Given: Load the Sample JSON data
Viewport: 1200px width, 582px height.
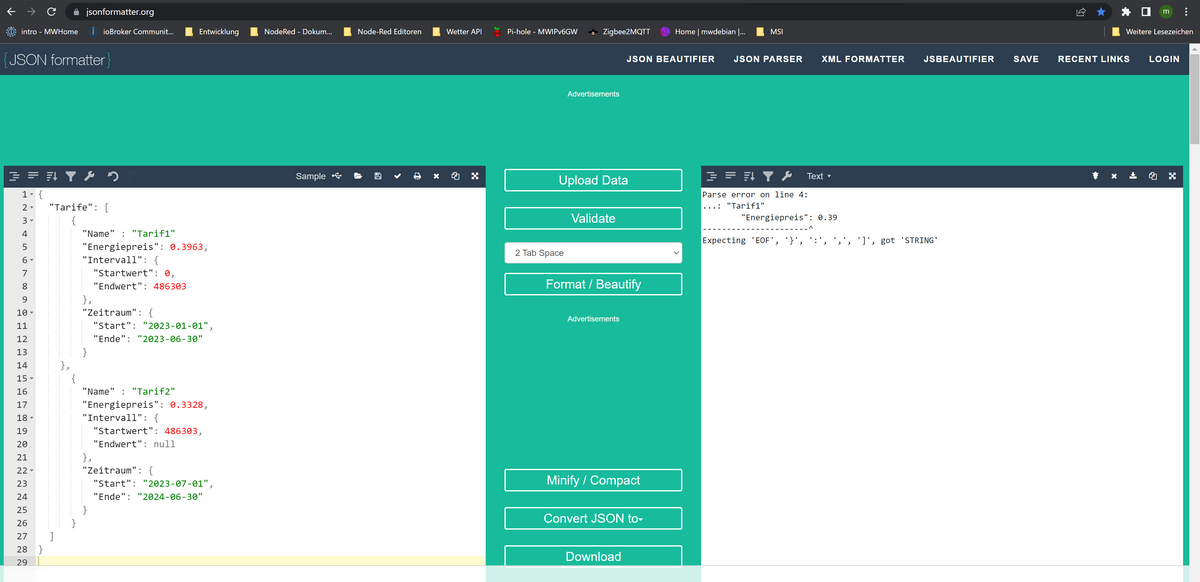Looking at the screenshot, I should pos(311,176).
